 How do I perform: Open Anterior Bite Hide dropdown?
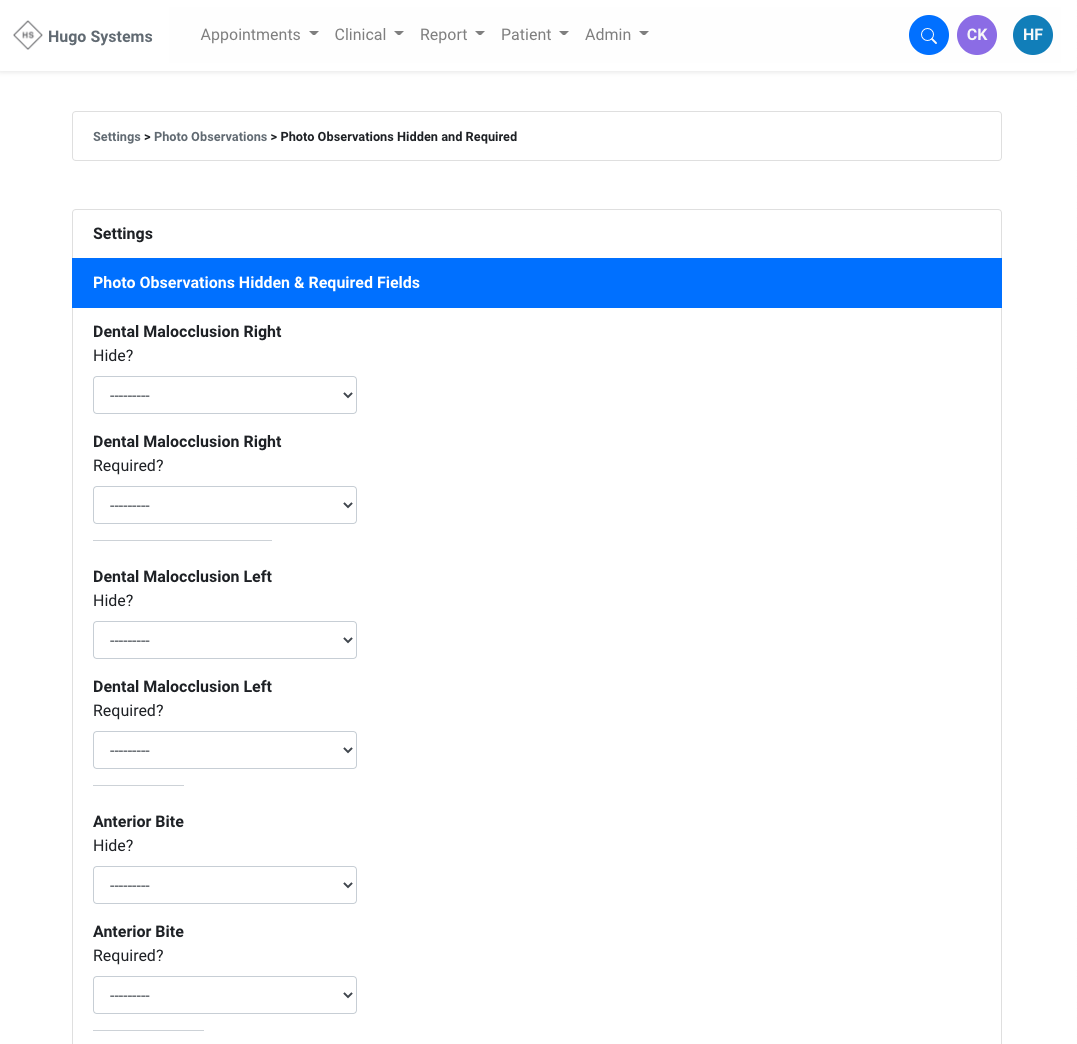[x=225, y=885]
